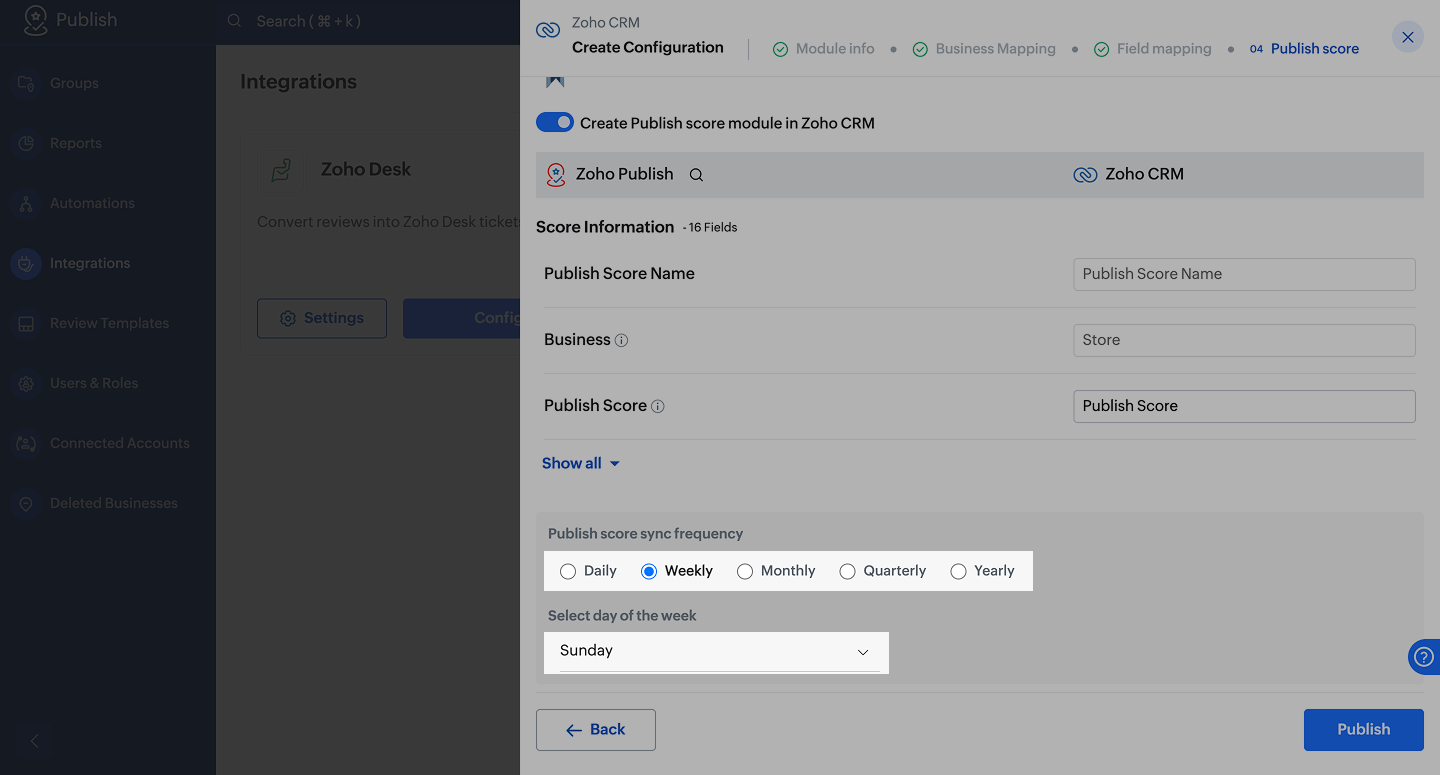1440x775 pixels.
Task: Open Review Templates in the sidebar
Action: click(x=110, y=323)
